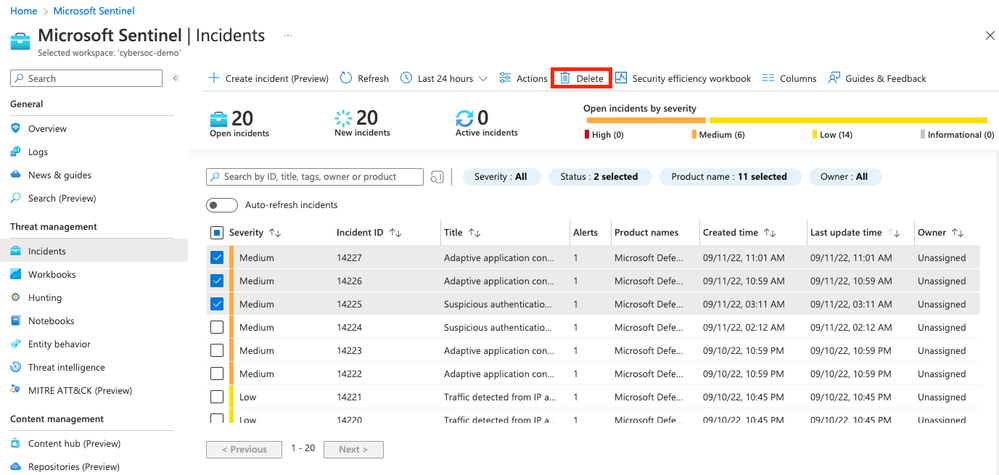Viewport: 999px width, 475px height.
Task: Click the Content hub bag icon
Action: click(16, 443)
